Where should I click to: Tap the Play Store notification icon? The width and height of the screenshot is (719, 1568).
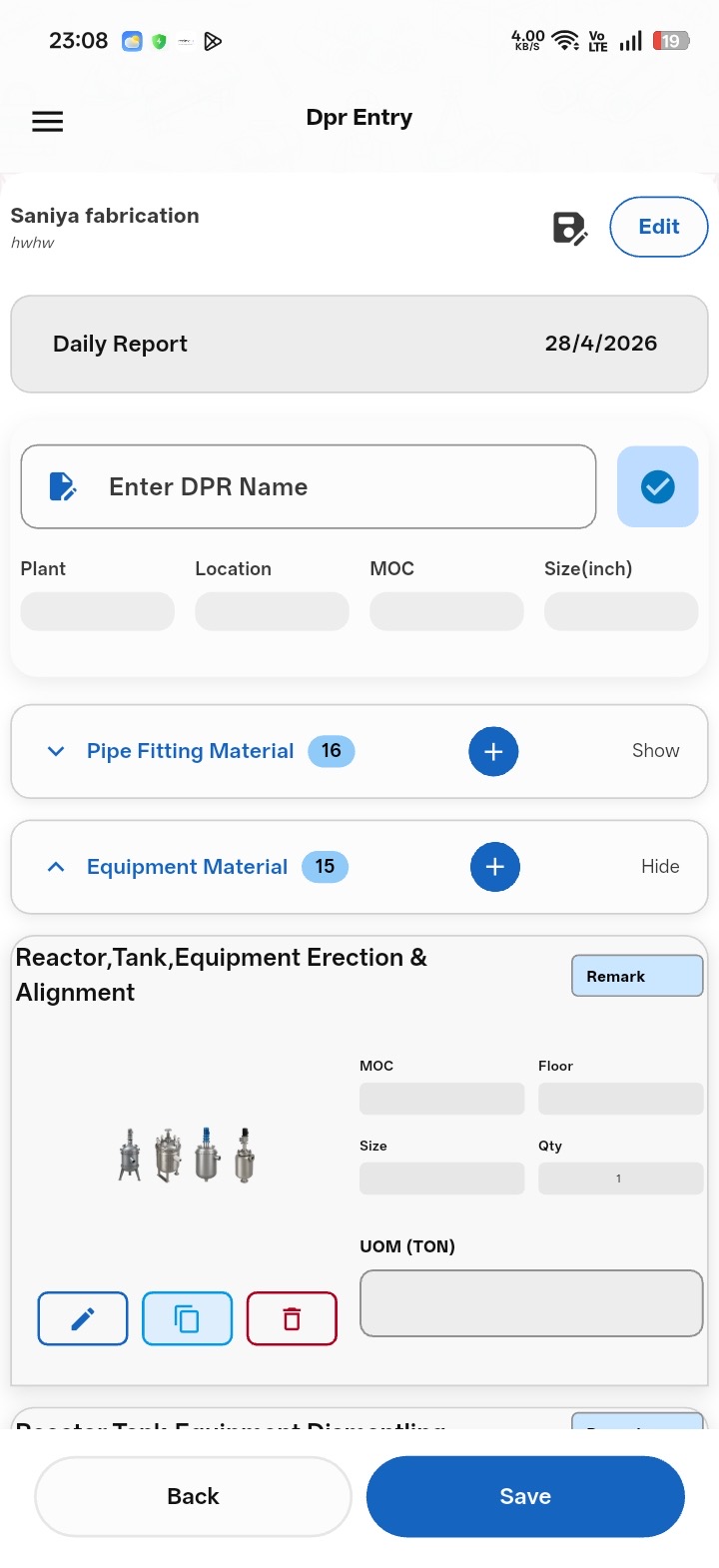[213, 41]
